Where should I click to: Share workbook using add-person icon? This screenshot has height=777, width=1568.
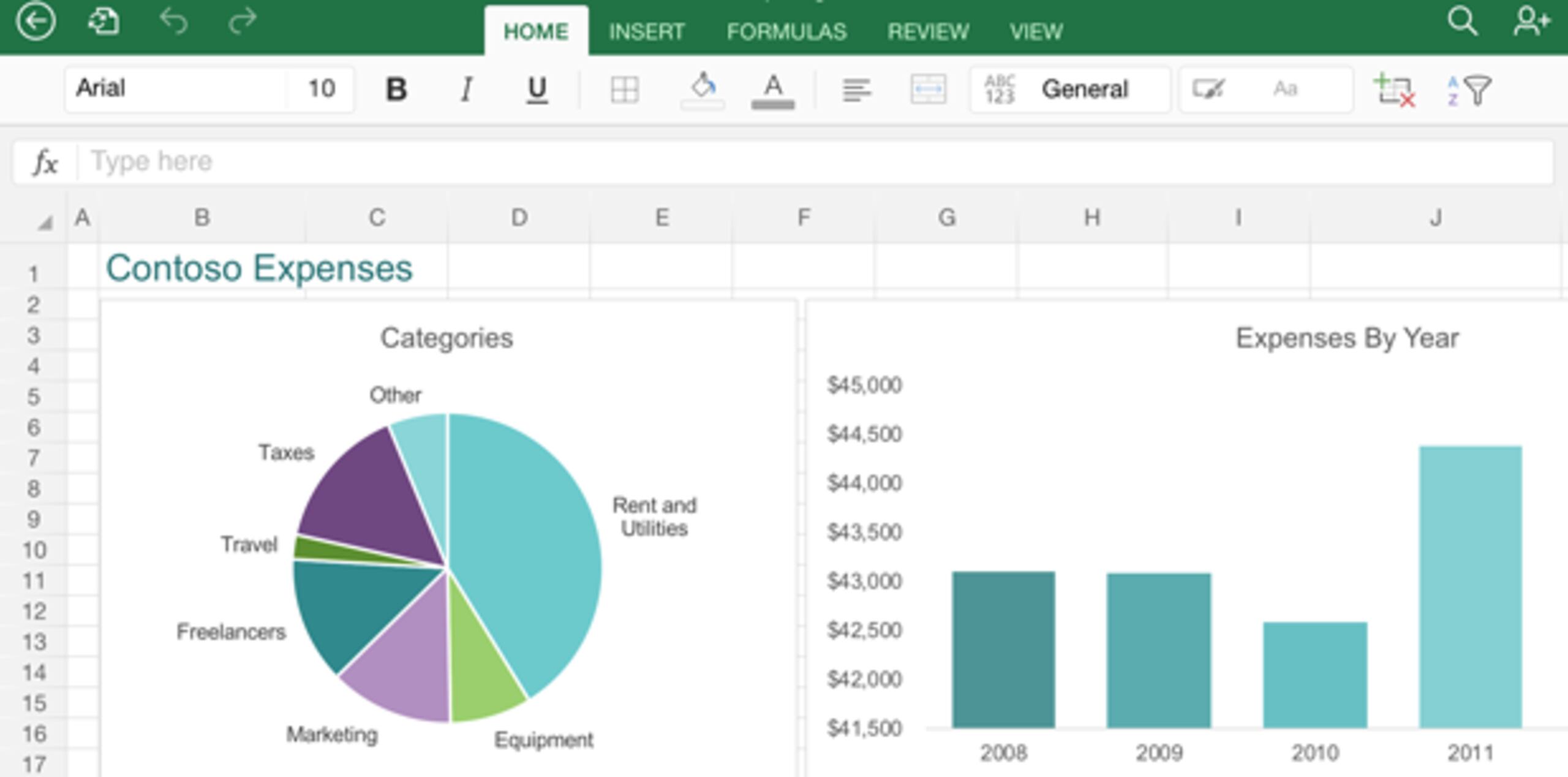pos(1531,21)
